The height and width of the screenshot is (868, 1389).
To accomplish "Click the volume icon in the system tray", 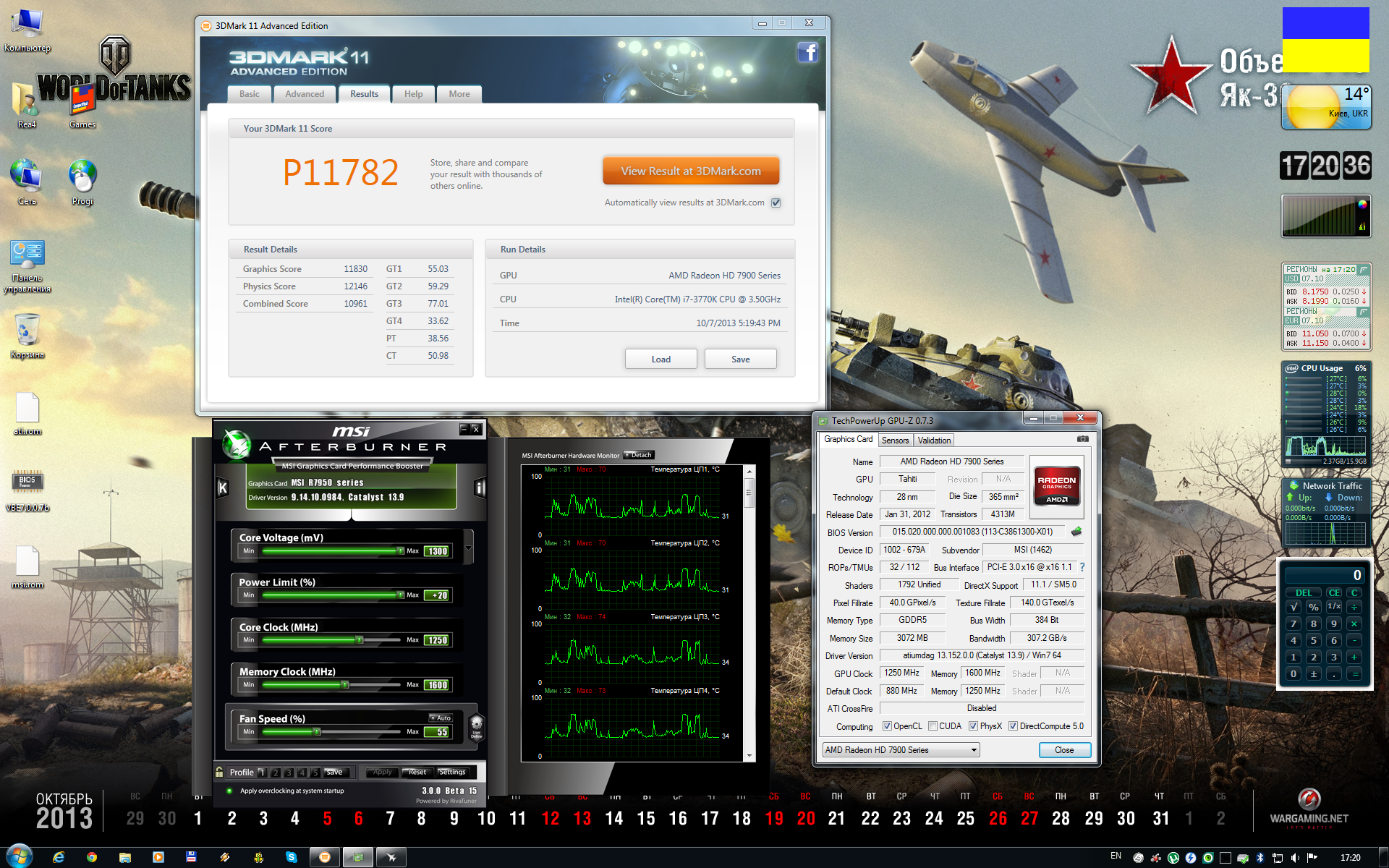I will click(x=1295, y=858).
